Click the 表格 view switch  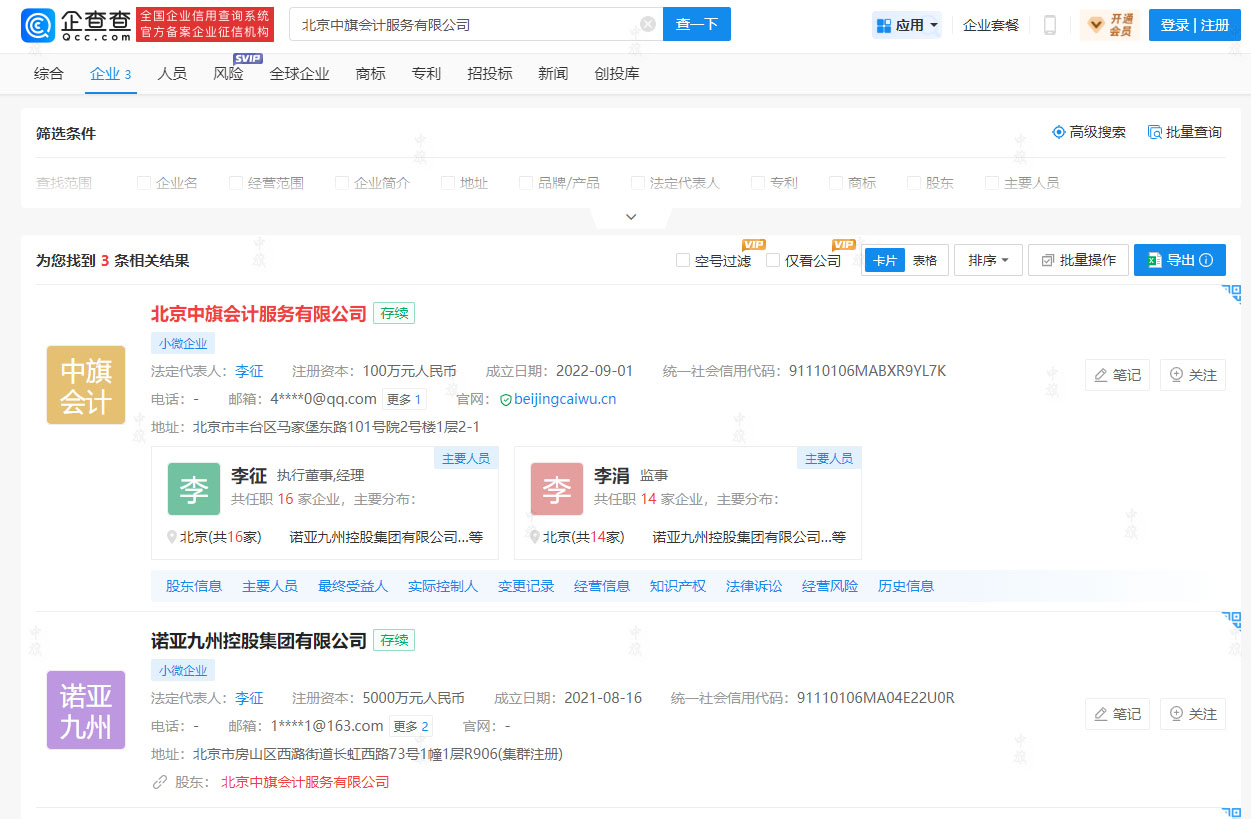coord(925,259)
